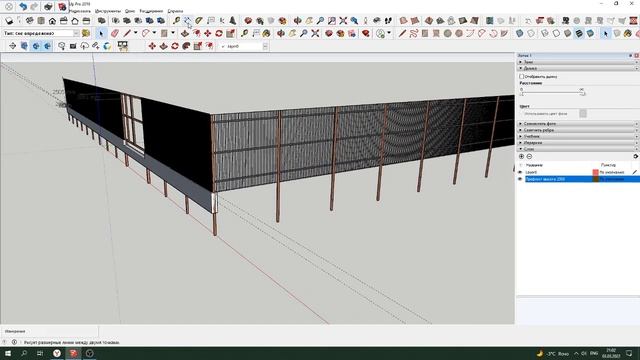Toggle visibility eye of selected profile layer
Image resolution: width=640 pixels, height=360 pixels.
point(520,179)
